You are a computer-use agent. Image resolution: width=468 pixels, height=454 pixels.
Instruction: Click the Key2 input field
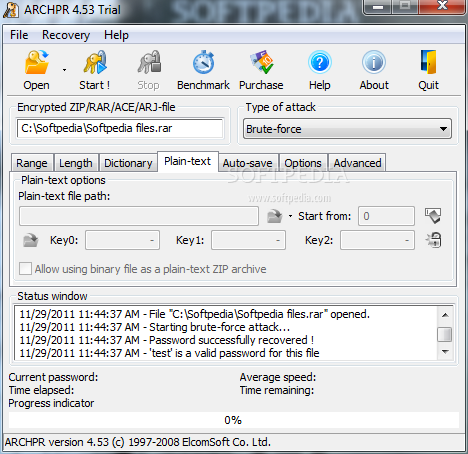point(377,240)
